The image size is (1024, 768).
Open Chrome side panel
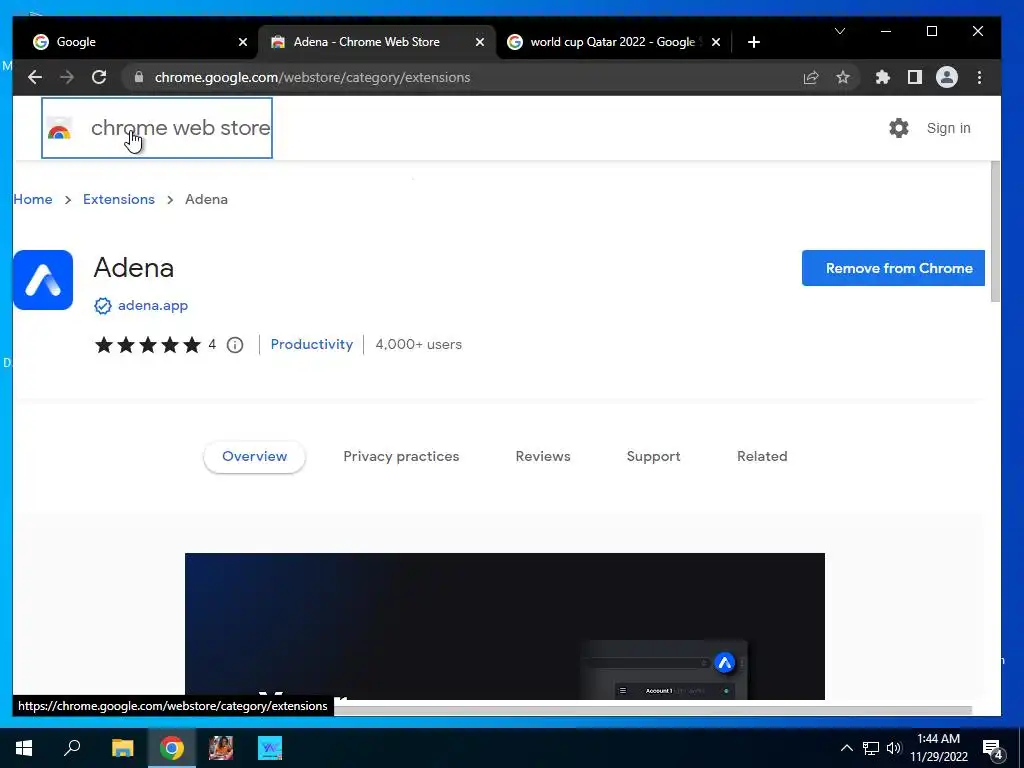pyautogui.click(x=914, y=78)
